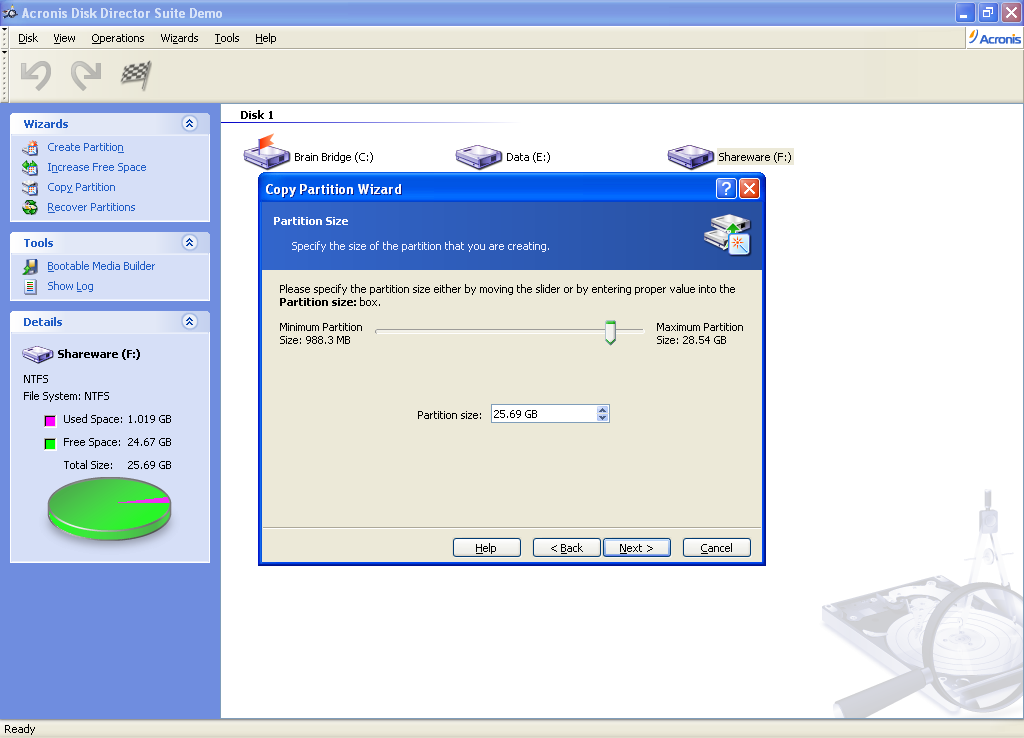The width and height of the screenshot is (1024, 738).
Task: Close the Copy Partition Wizard dialog
Action: 749,189
